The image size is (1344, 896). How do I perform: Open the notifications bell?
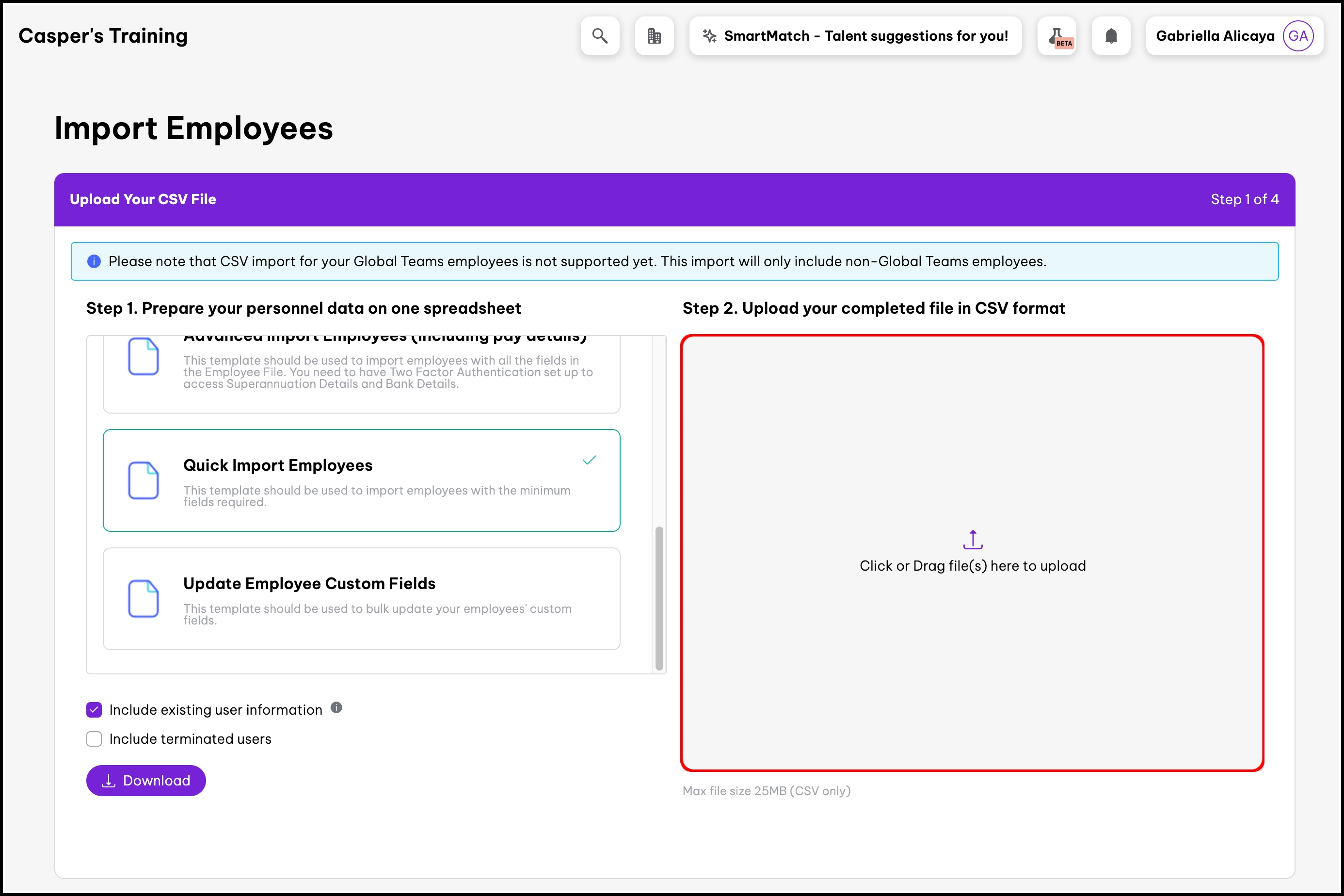pyautogui.click(x=1110, y=36)
